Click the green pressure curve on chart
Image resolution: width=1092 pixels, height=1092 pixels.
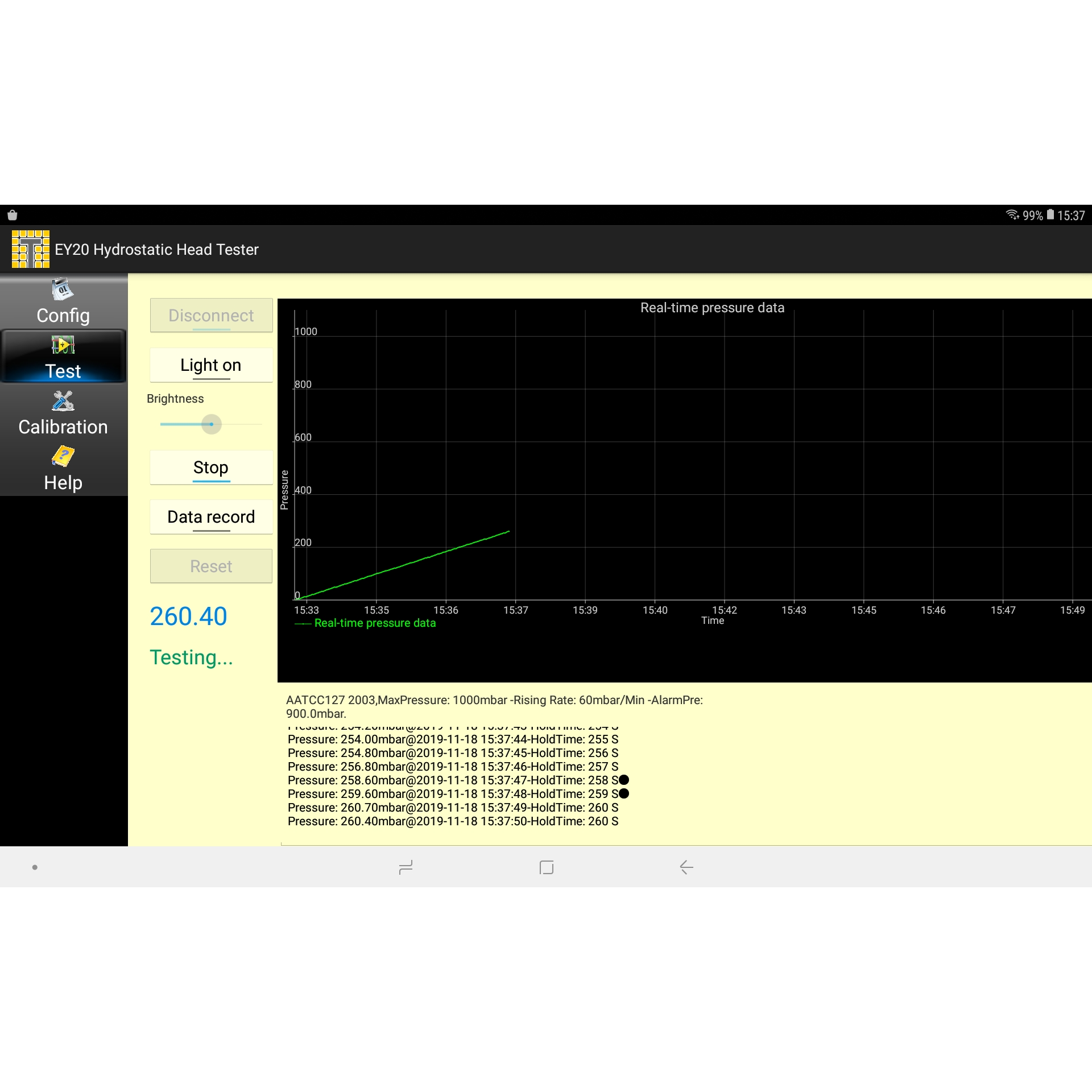click(404, 565)
